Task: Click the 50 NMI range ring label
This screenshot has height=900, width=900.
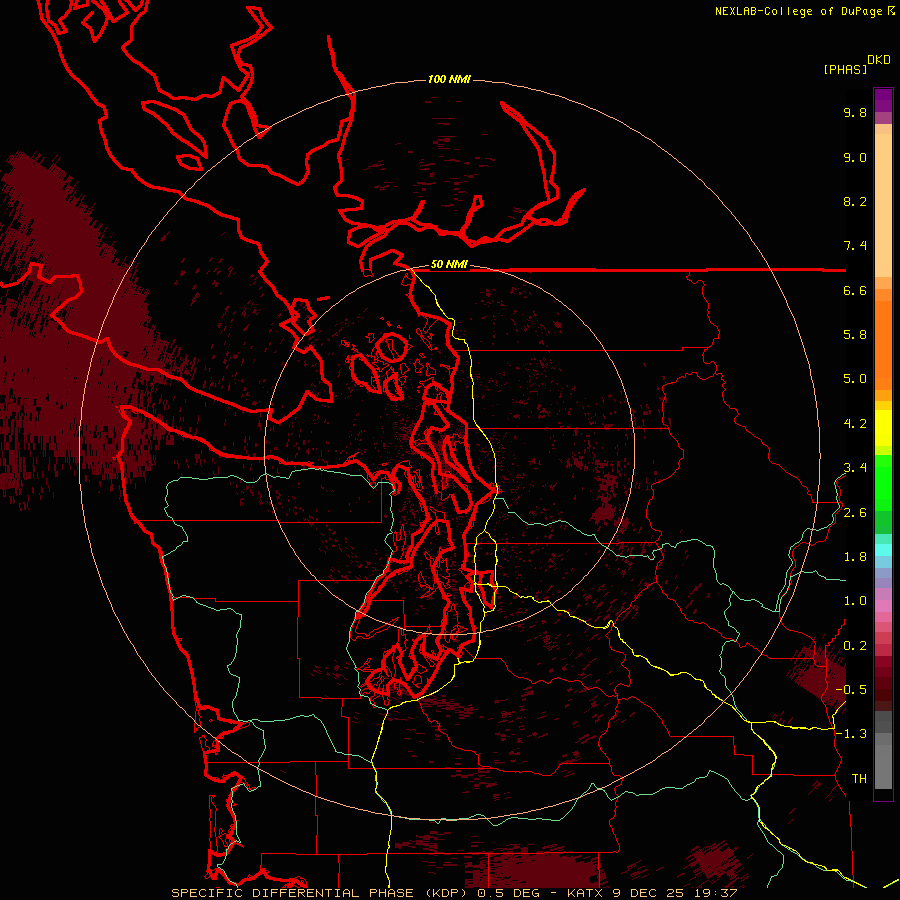Action: 449,265
